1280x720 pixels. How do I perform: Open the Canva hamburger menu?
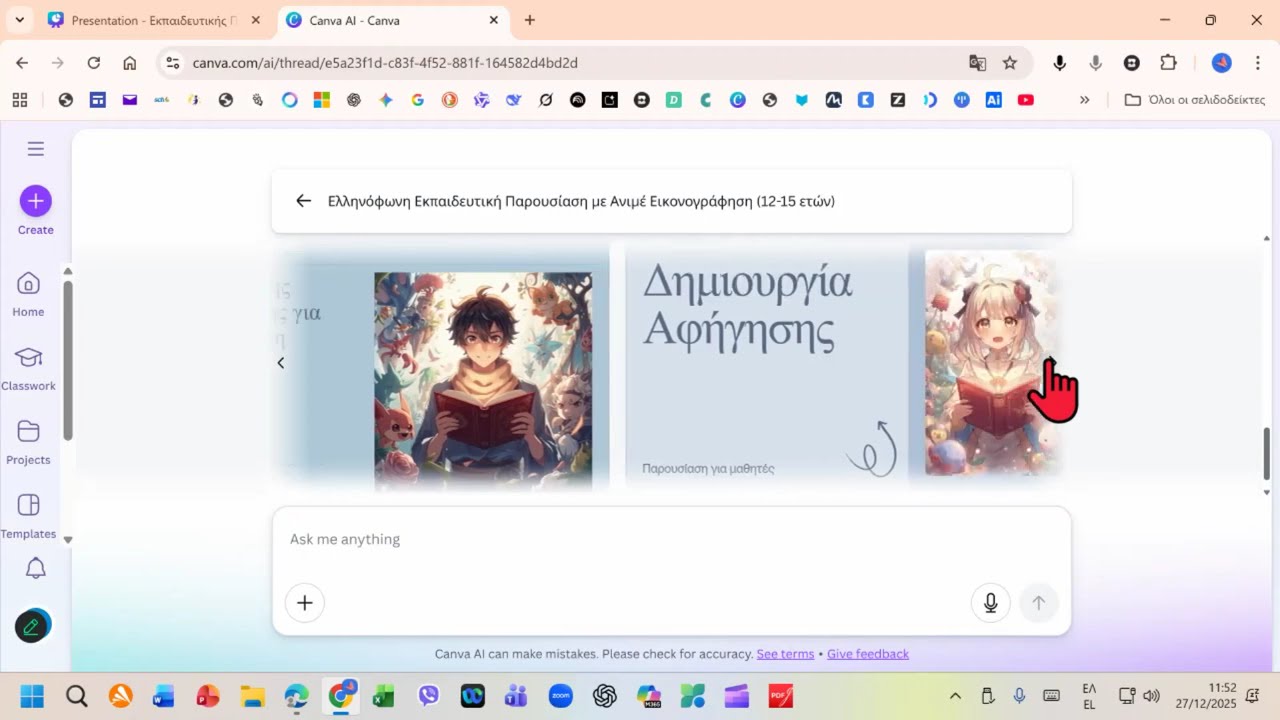tap(36, 149)
